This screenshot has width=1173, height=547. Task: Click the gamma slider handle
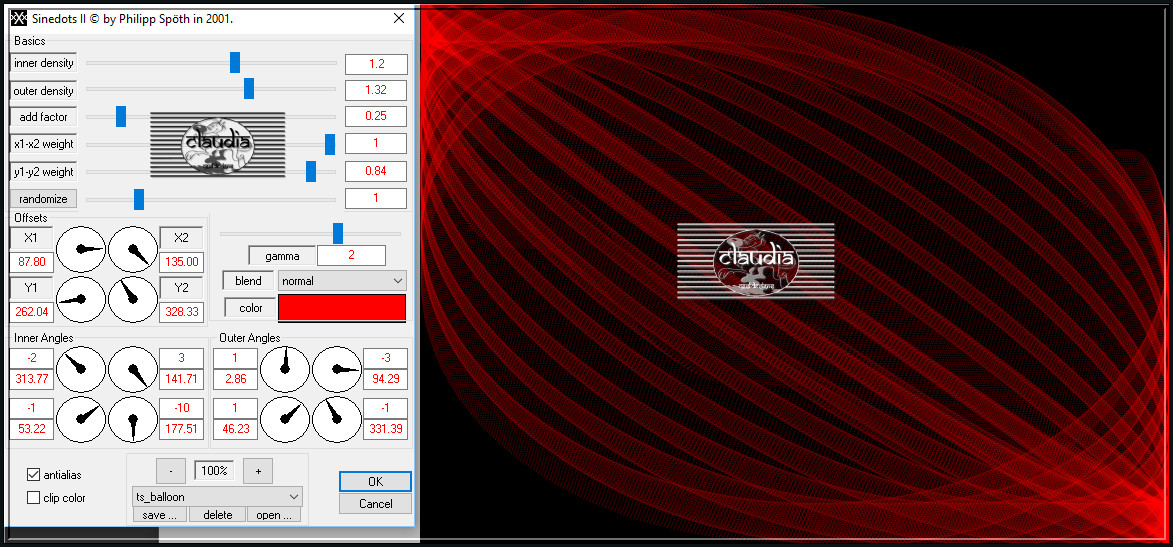pos(338,233)
